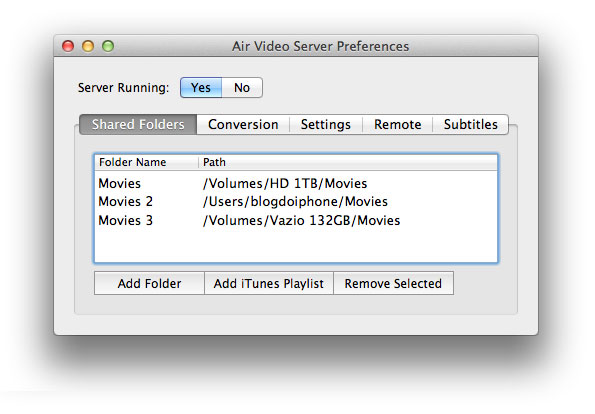The width and height of the screenshot is (595, 414).
Task: Sort by Folder Name column header
Action: (146, 162)
